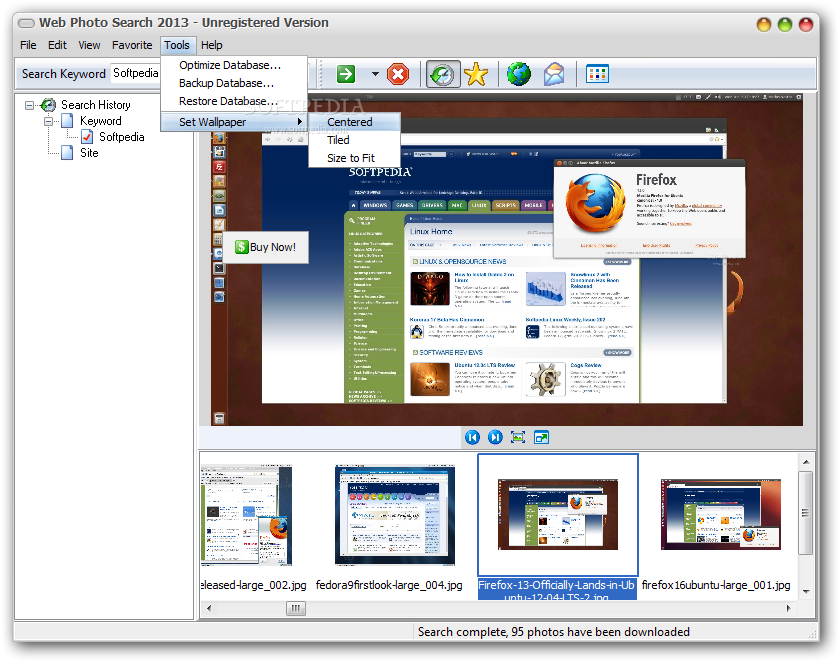Select Tiled wallpaper option

[355, 140]
